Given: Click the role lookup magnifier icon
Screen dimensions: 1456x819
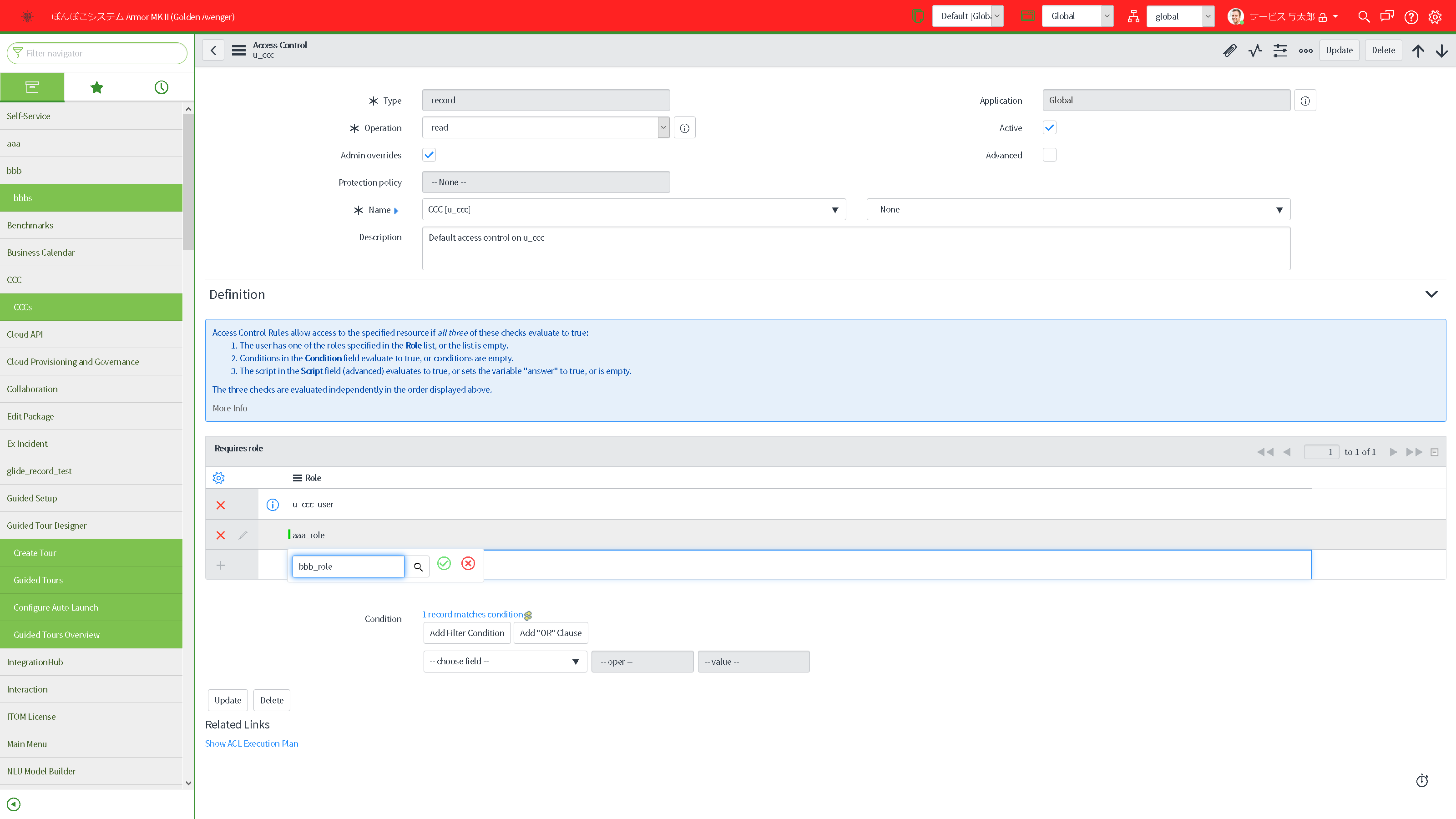Looking at the screenshot, I should (418, 566).
